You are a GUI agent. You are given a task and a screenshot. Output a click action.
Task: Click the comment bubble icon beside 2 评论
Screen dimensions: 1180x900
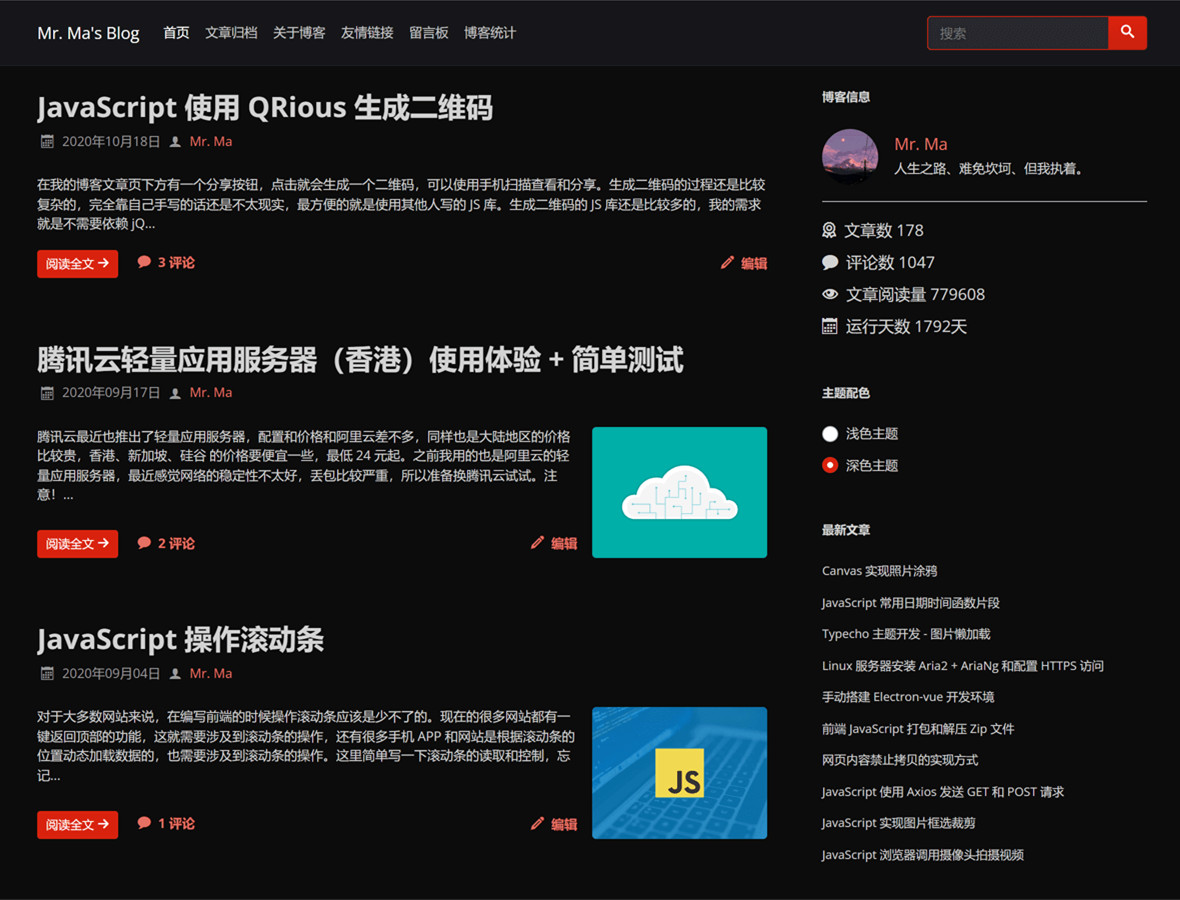pos(144,543)
